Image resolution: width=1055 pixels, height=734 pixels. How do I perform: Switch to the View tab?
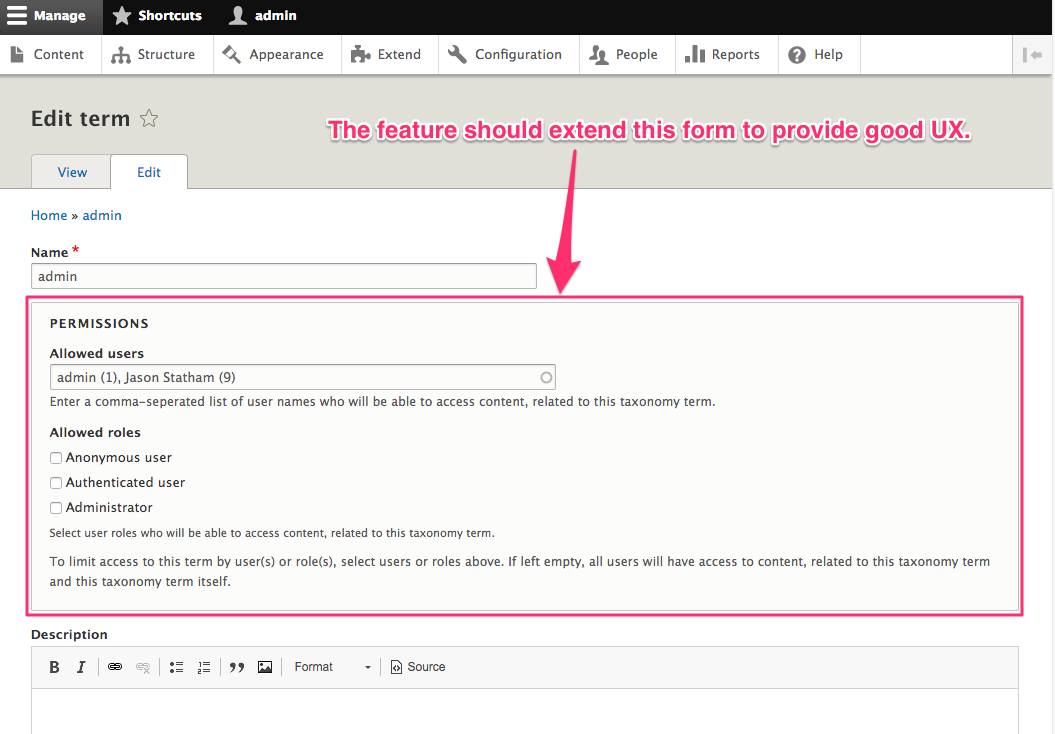click(x=70, y=171)
